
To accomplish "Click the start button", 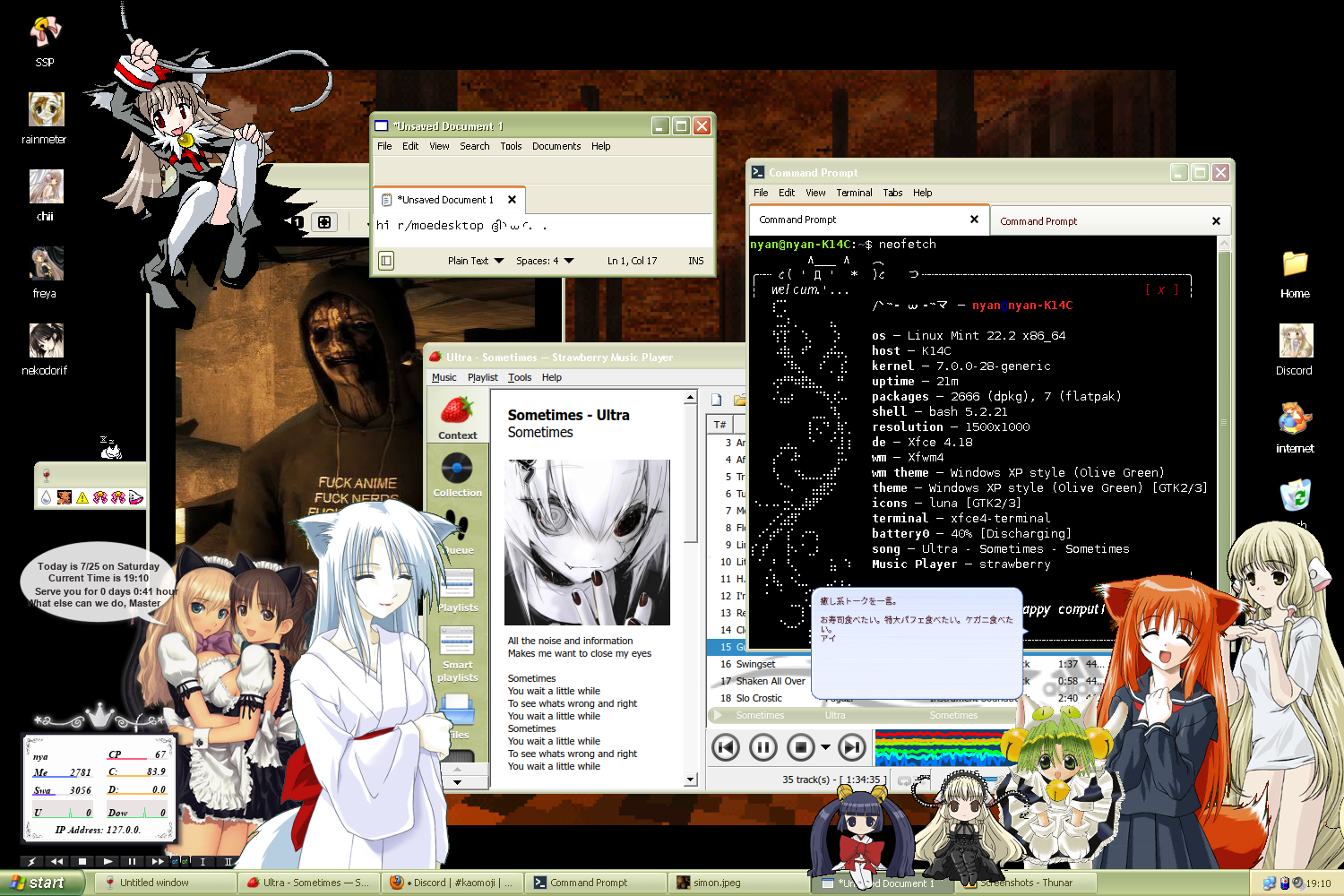I will click(x=43, y=883).
